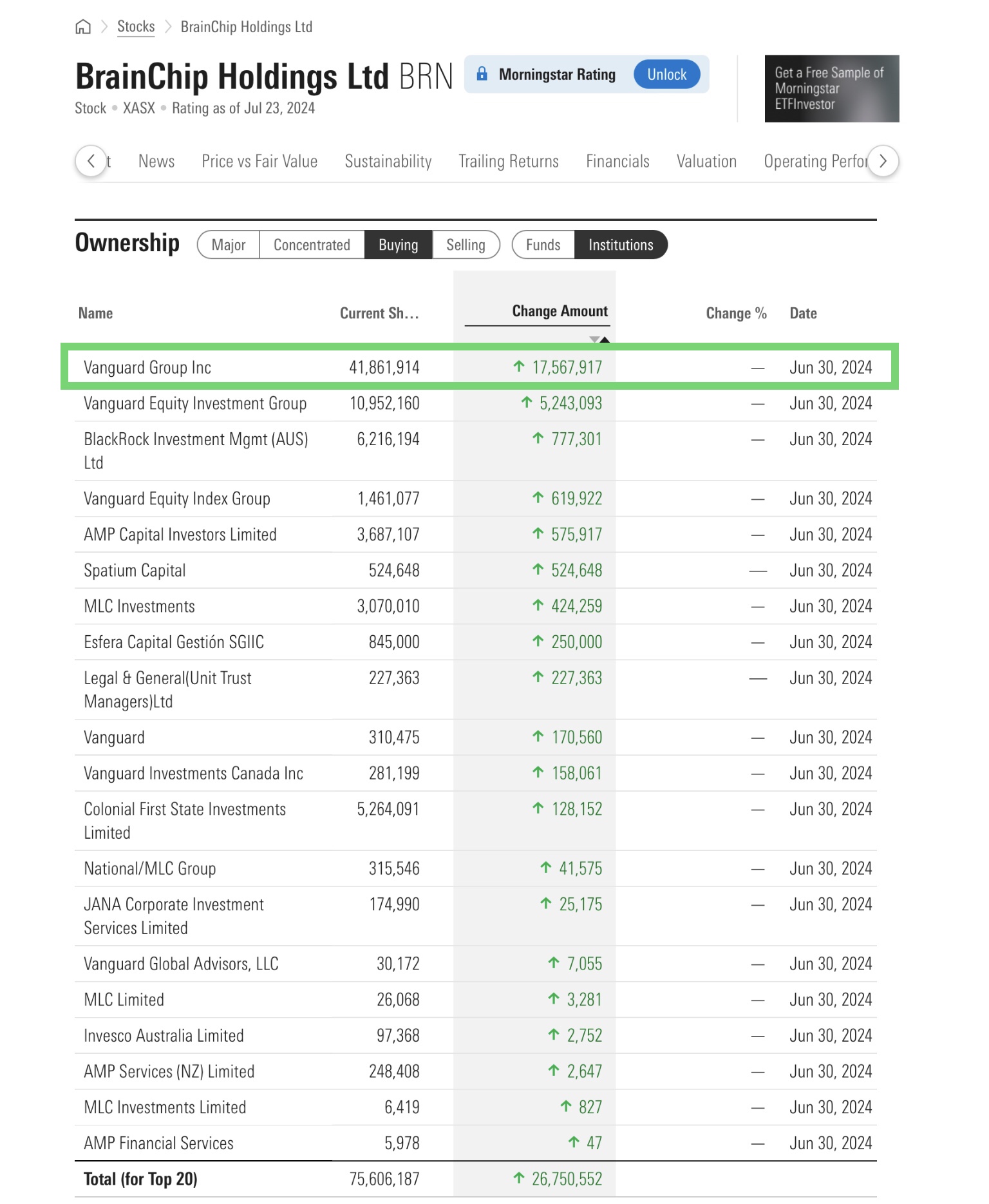Click Spatium Capital in the list
989x1204 pixels.
pos(135,571)
